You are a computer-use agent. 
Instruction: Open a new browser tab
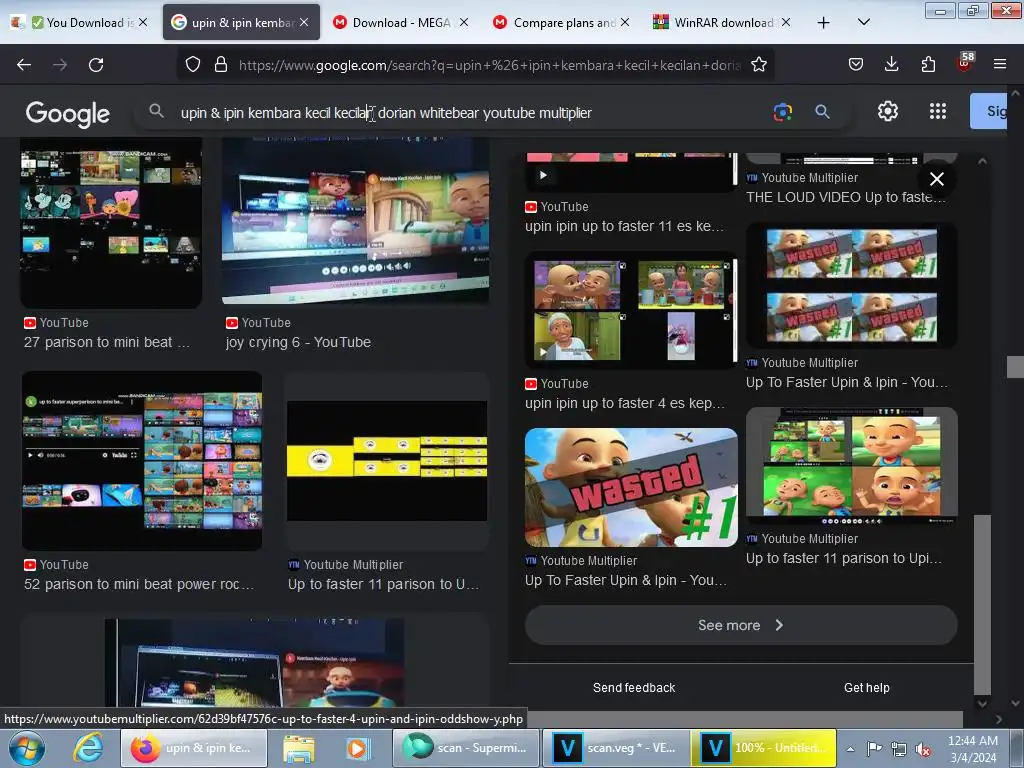(824, 23)
